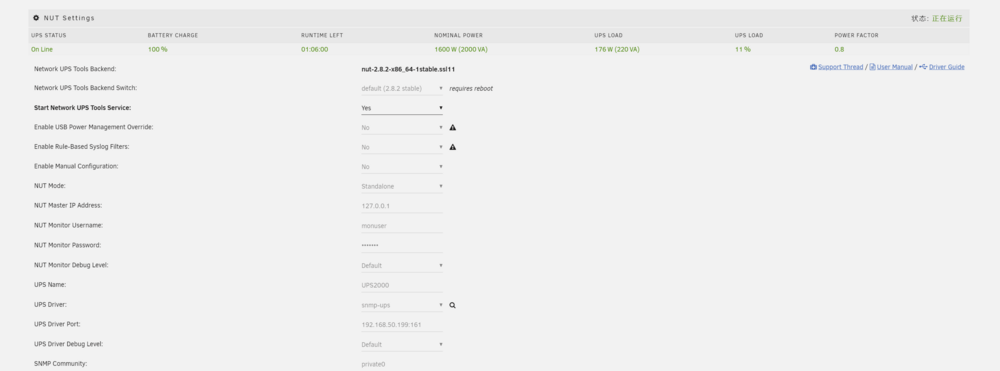Click the 'POWER FACTOR' column header
This screenshot has width=1000, height=371.
856,35
